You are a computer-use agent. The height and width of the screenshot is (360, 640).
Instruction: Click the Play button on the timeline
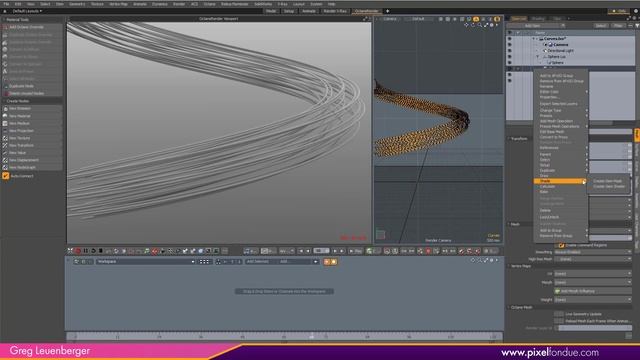pyautogui.click(x=356, y=251)
